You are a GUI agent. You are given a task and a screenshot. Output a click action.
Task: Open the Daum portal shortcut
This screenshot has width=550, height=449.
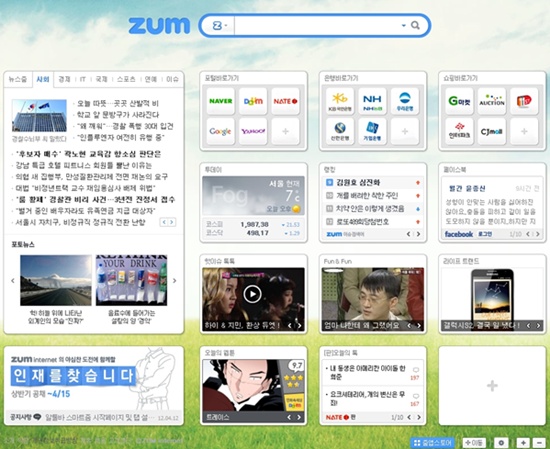coord(253,101)
